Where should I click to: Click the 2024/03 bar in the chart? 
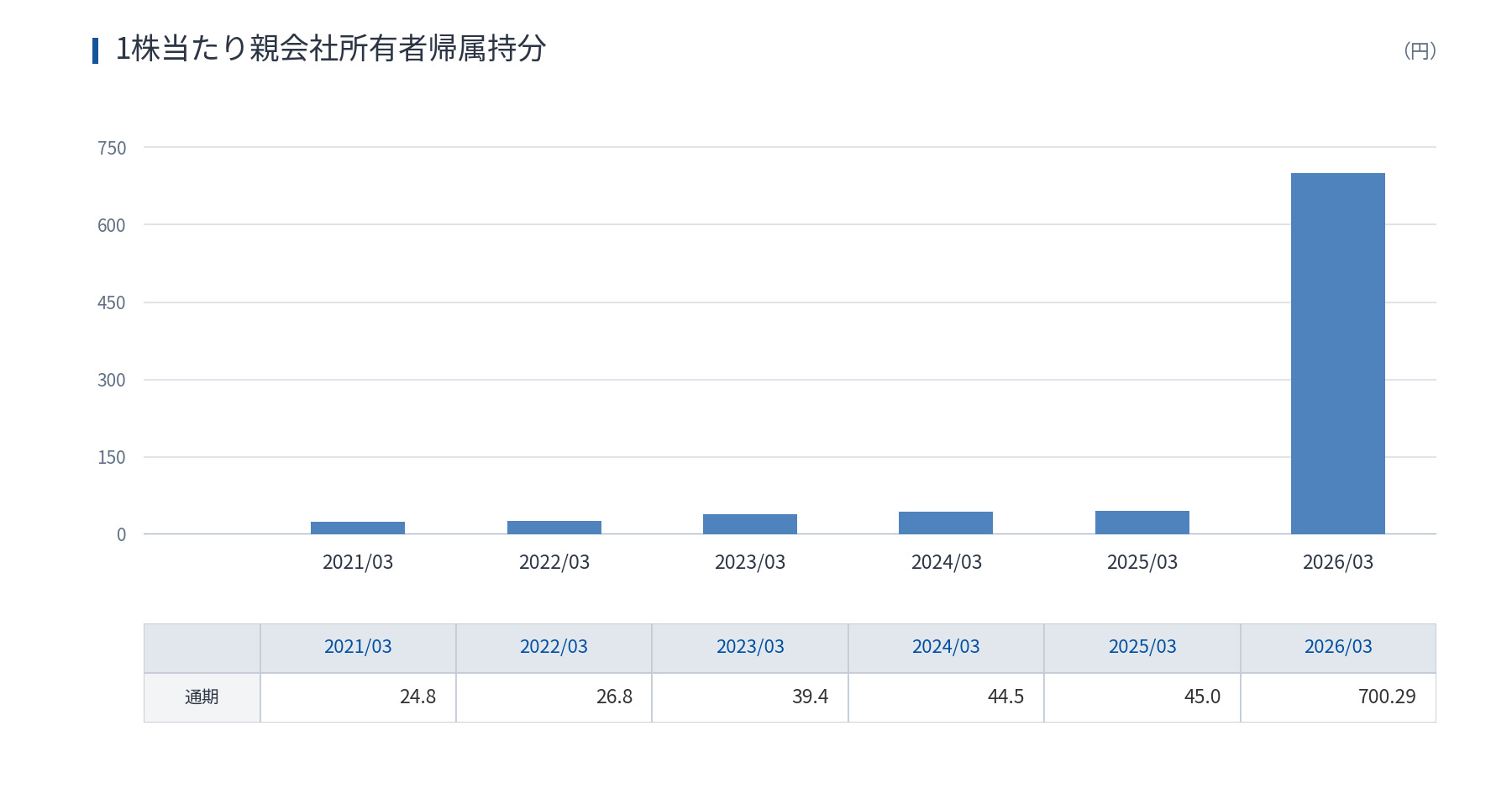(946, 523)
